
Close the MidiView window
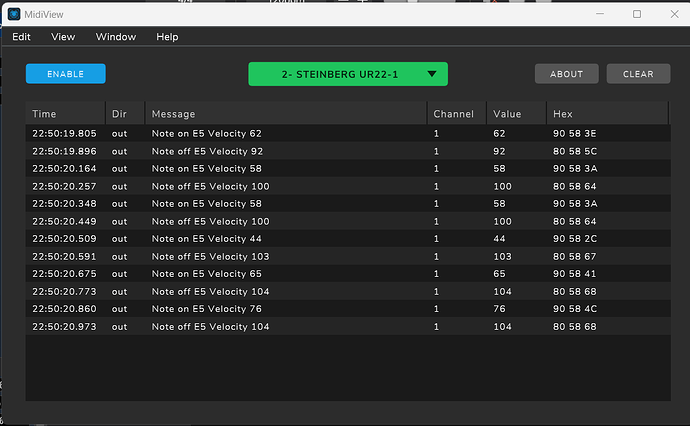673,14
